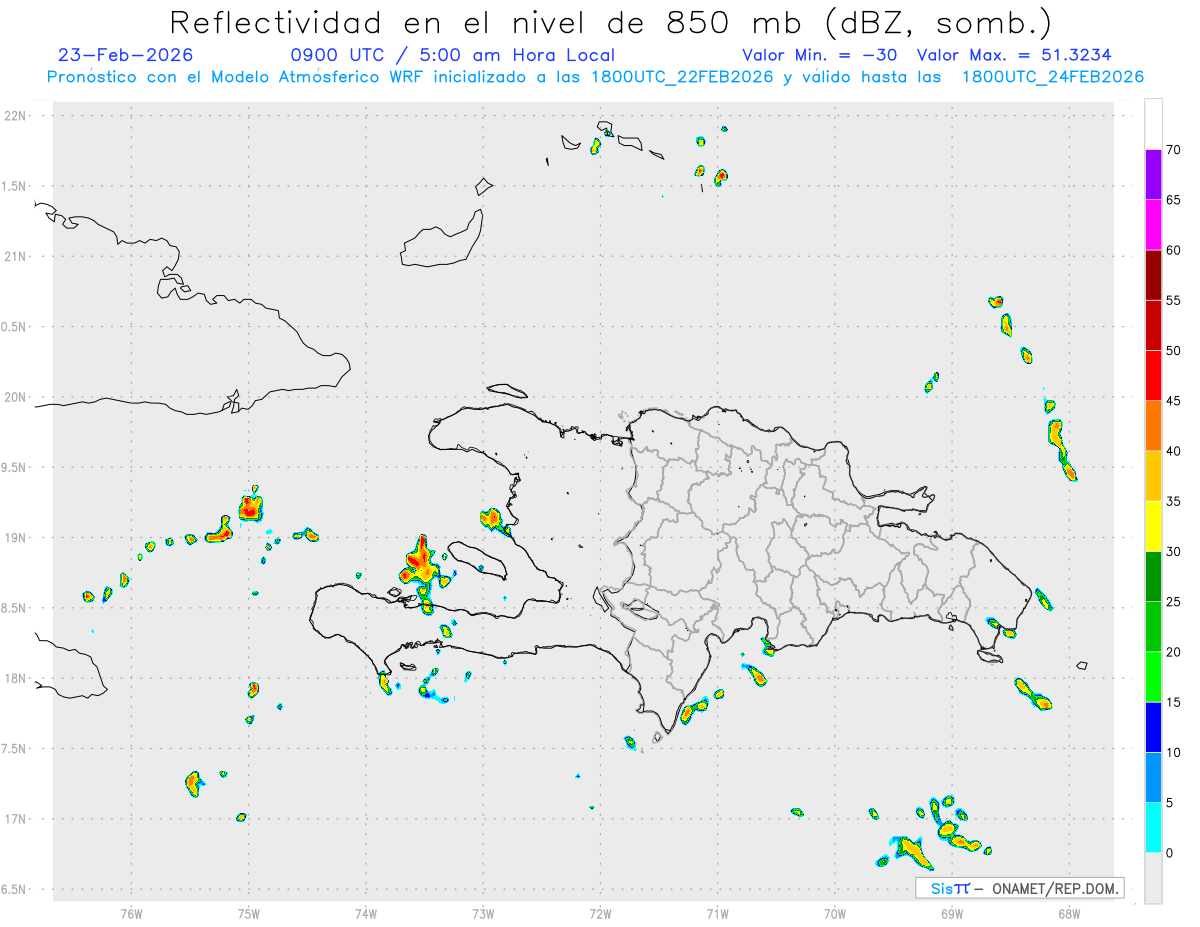Click the longitude label '70W'
The image size is (1200, 927).
(835, 913)
